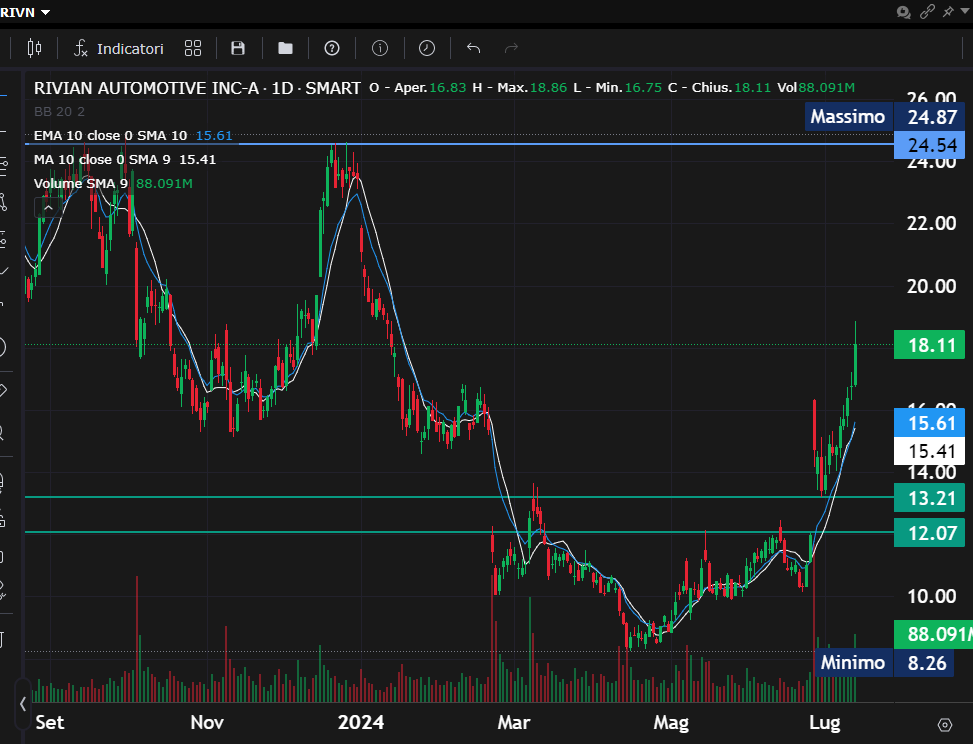
Task: Click the load chart folder icon
Action: (285, 48)
